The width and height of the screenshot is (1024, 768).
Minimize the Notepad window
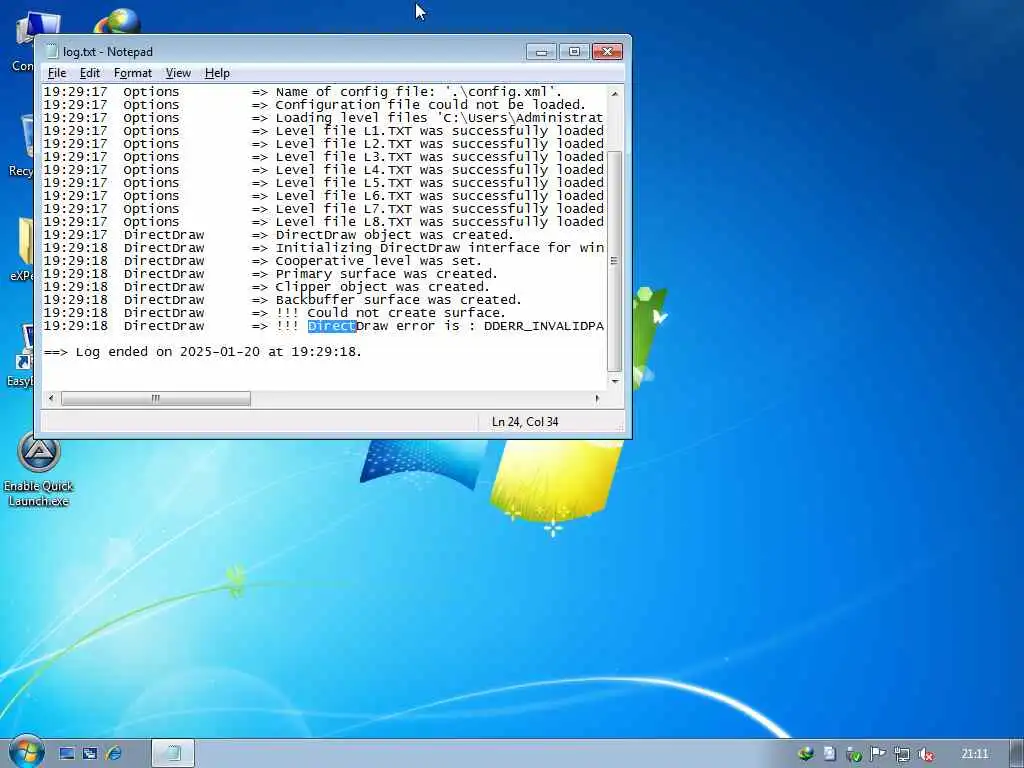(x=541, y=52)
